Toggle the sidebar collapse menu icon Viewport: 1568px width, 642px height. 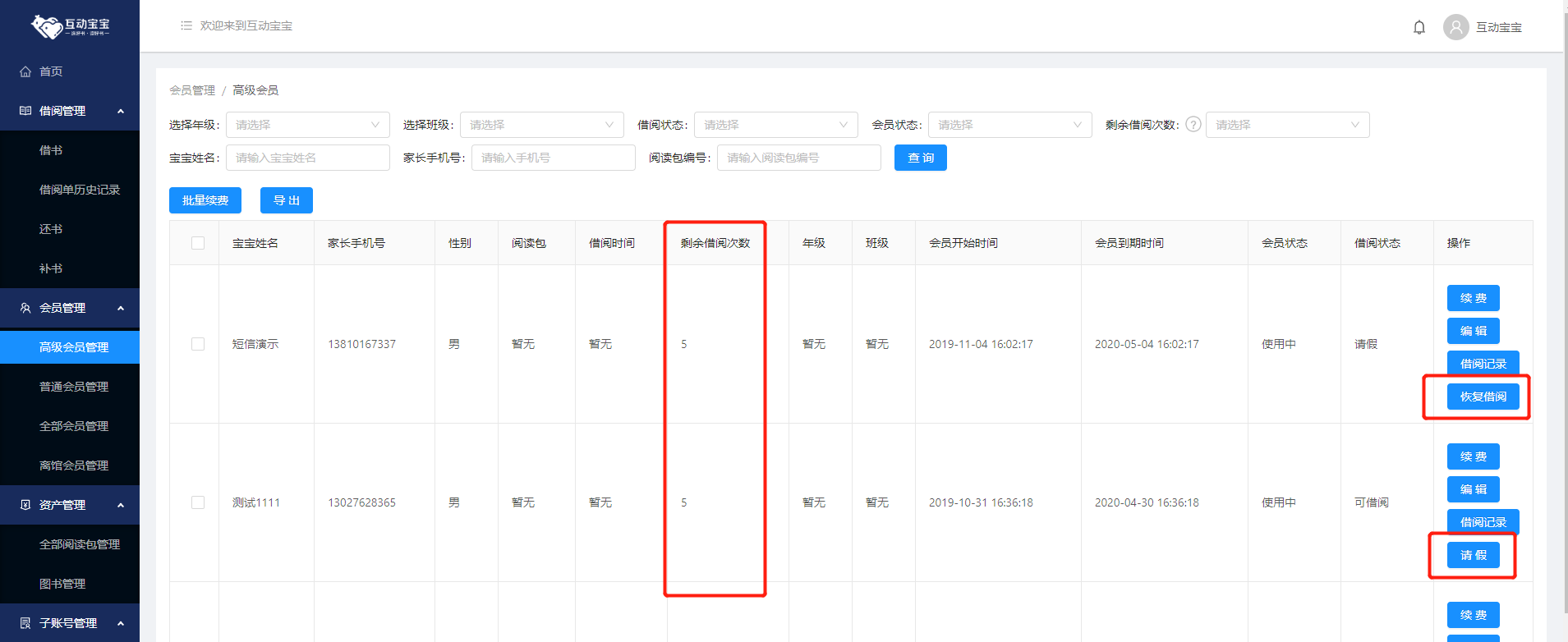coord(186,25)
